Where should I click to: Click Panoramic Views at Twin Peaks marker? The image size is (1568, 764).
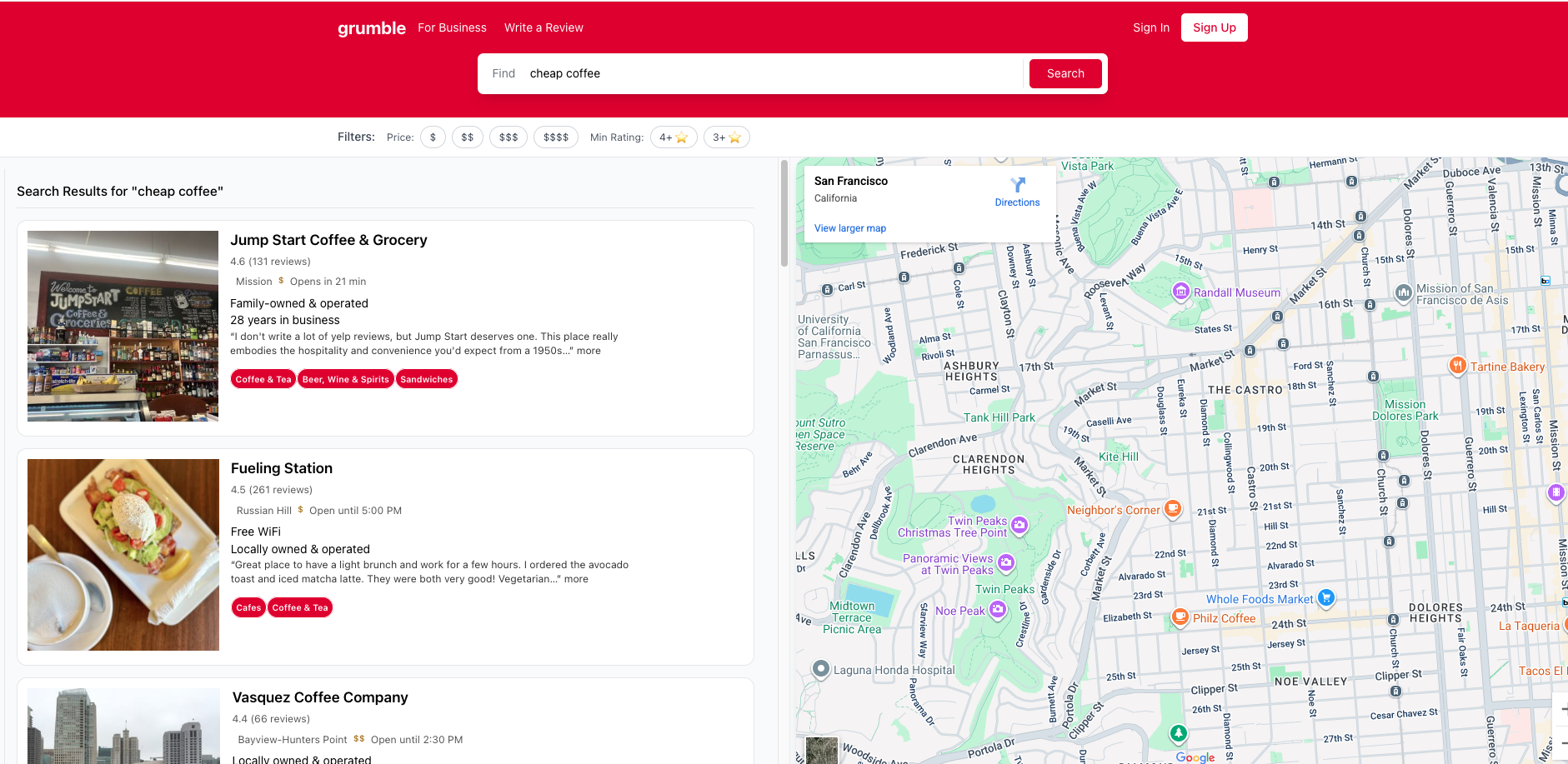point(1006,562)
